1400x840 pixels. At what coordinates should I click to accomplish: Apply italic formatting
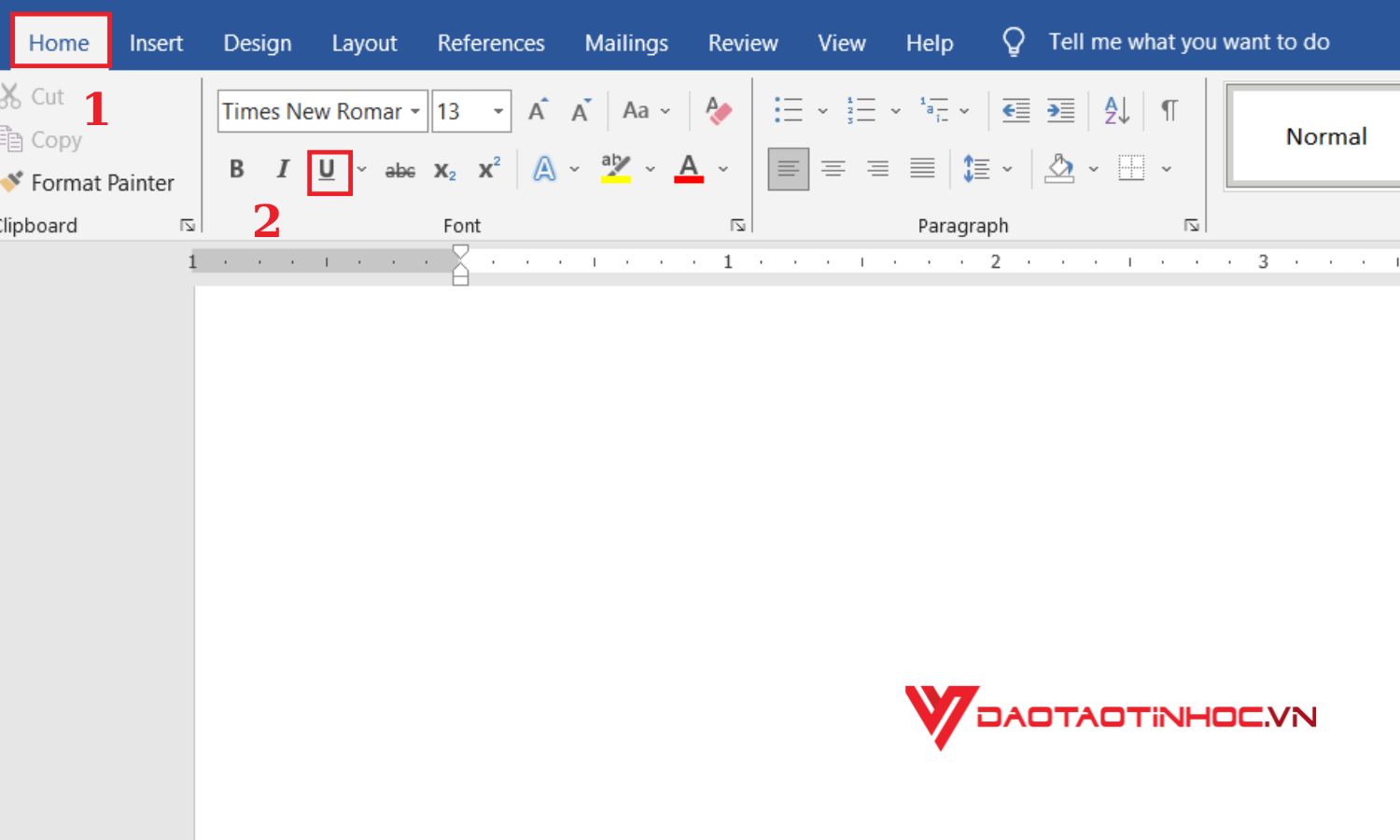click(282, 169)
